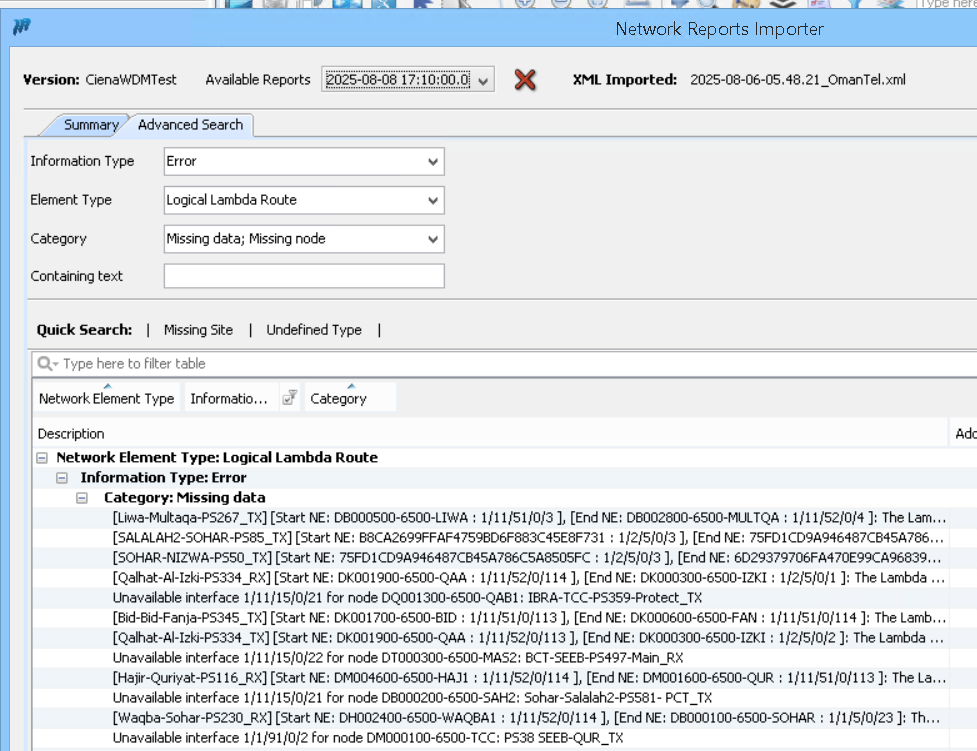Switch to the Summary tab
977x751 pixels.
click(x=90, y=125)
